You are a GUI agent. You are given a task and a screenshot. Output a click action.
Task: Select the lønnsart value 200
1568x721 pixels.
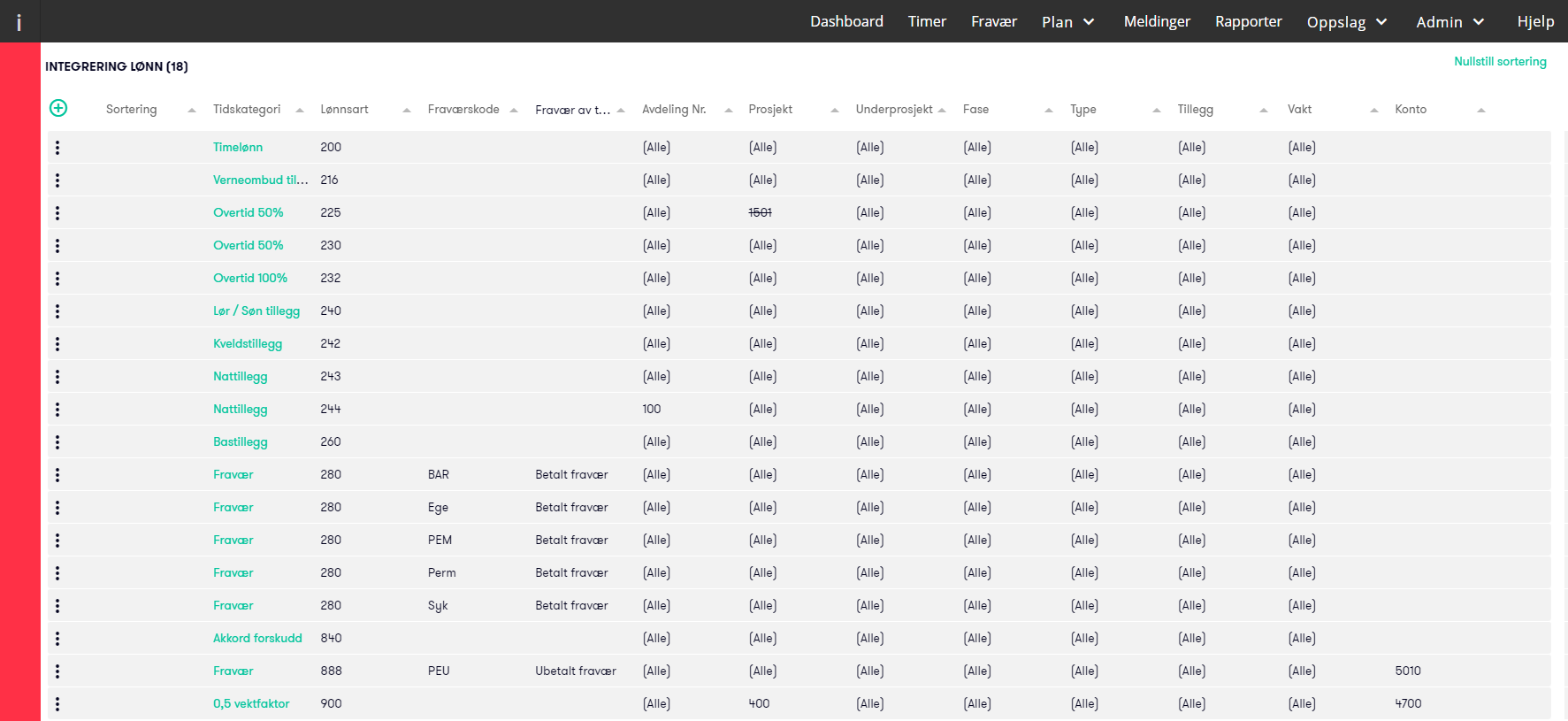tap(331, 148)
